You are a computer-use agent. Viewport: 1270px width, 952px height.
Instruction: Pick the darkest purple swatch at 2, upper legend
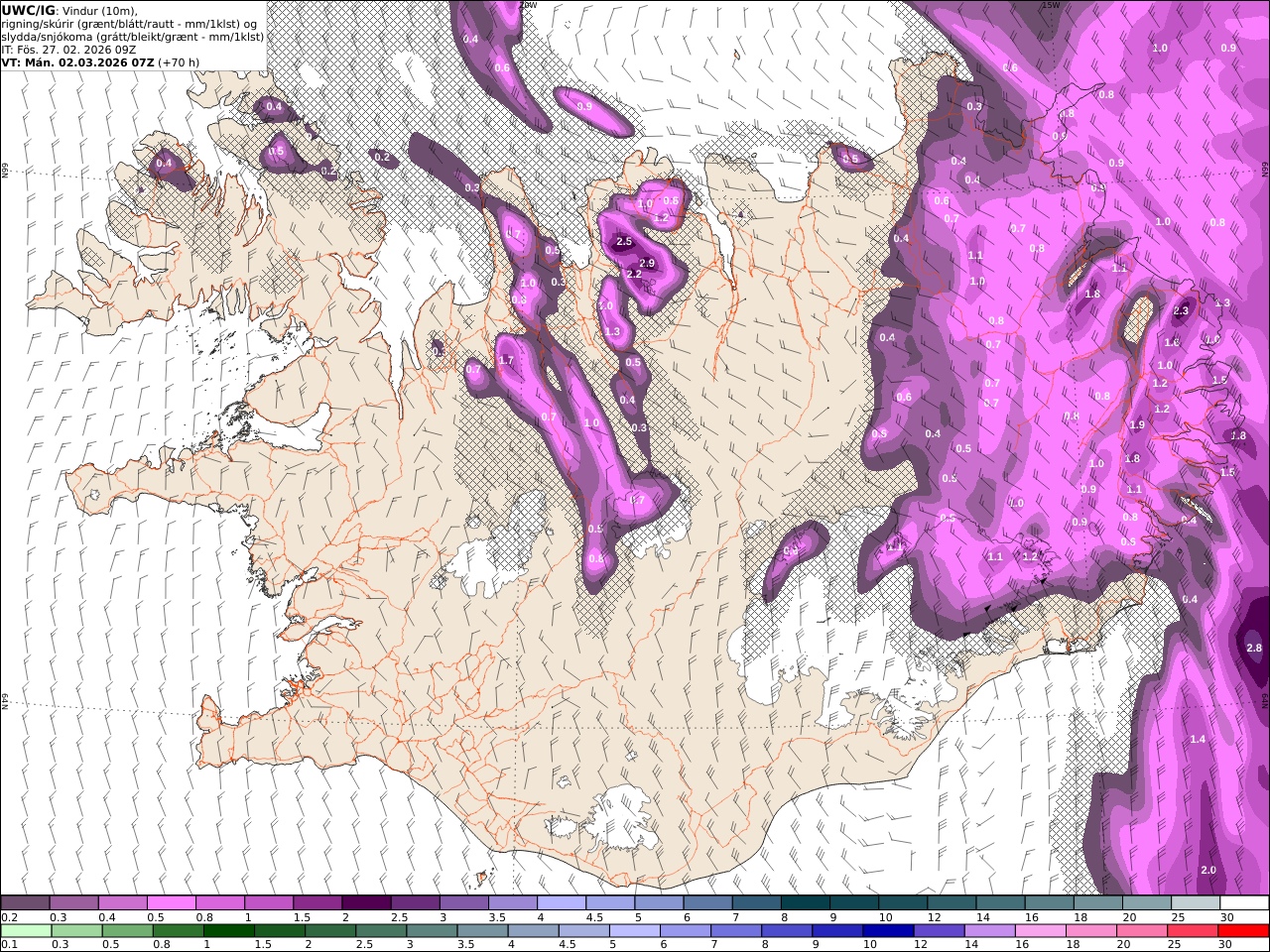(x=366, y=902)
